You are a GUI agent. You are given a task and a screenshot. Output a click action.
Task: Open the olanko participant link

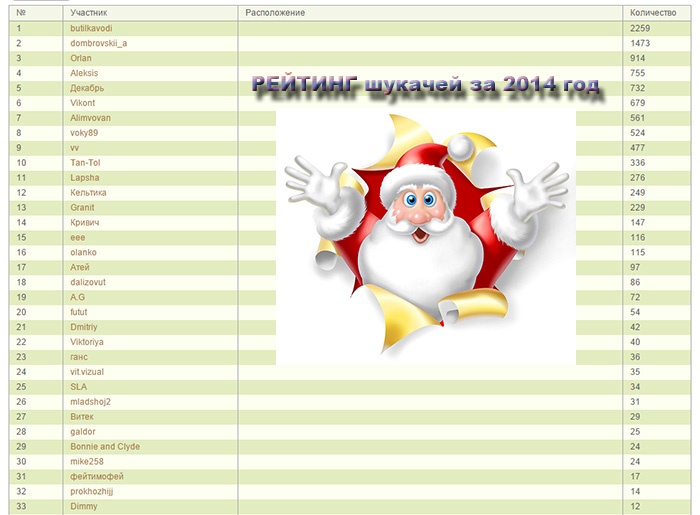[x=83, y=253]
